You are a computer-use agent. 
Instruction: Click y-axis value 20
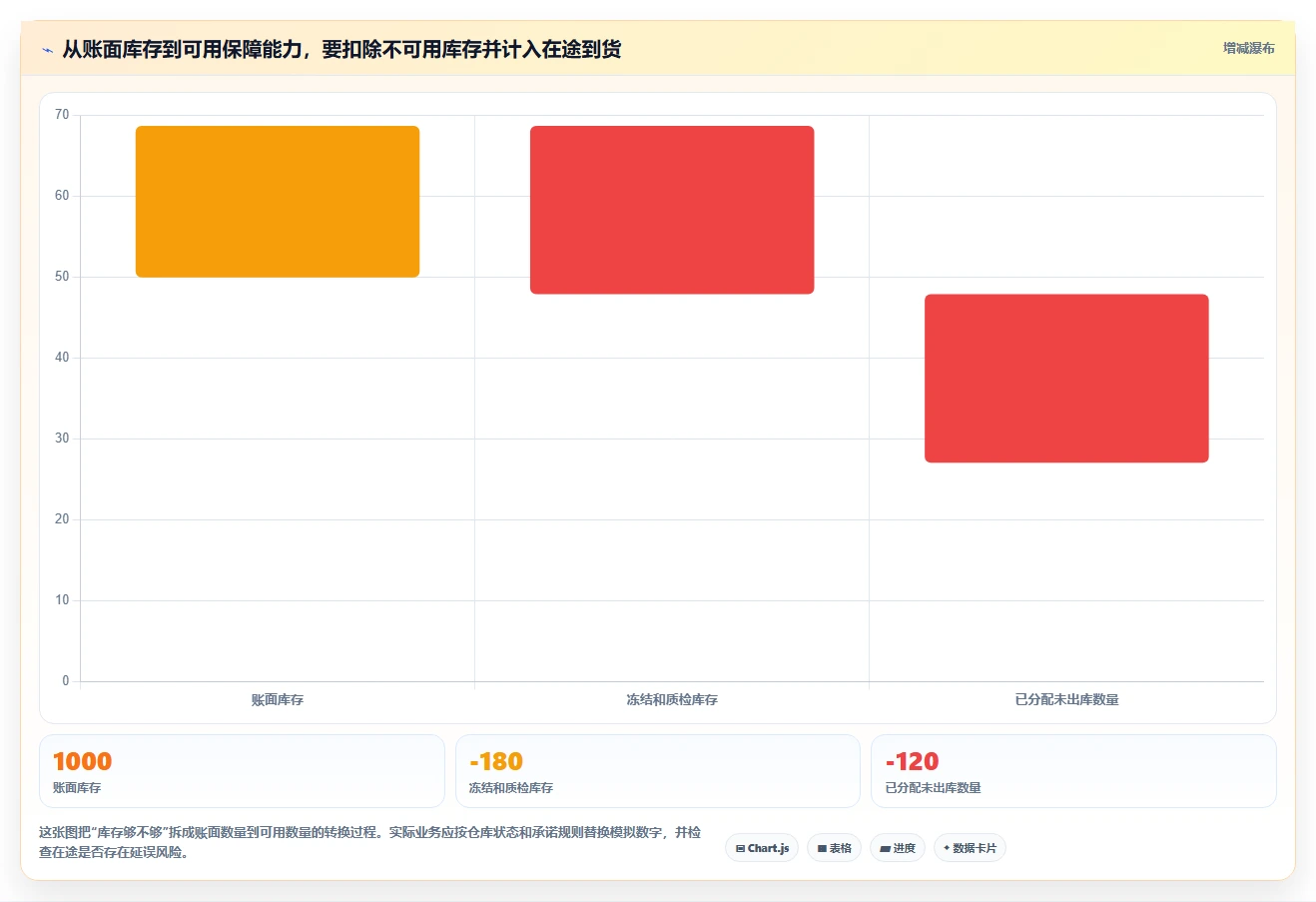(x=62, y=519)
